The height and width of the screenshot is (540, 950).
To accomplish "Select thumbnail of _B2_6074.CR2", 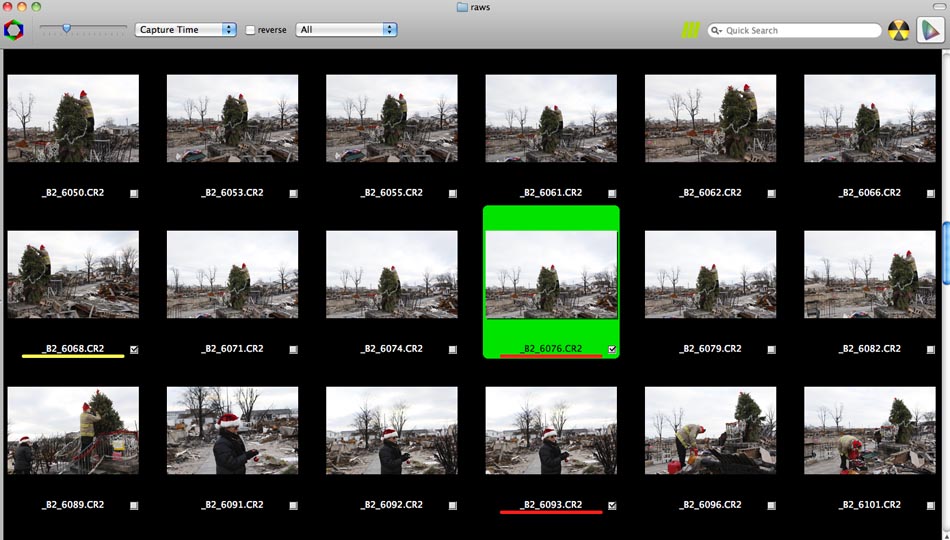I will [x=392, y=274].
